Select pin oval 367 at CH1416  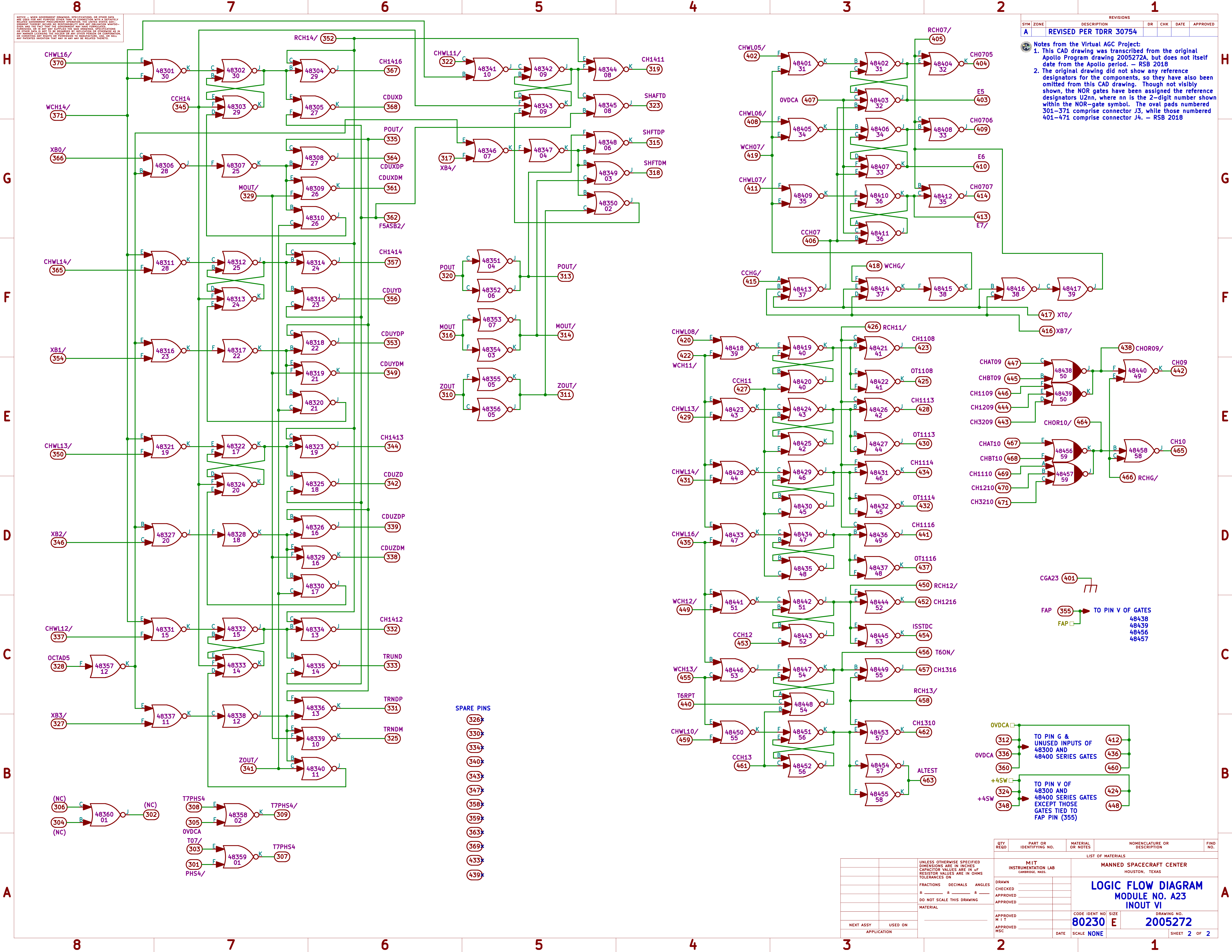[x=392, y=71]
